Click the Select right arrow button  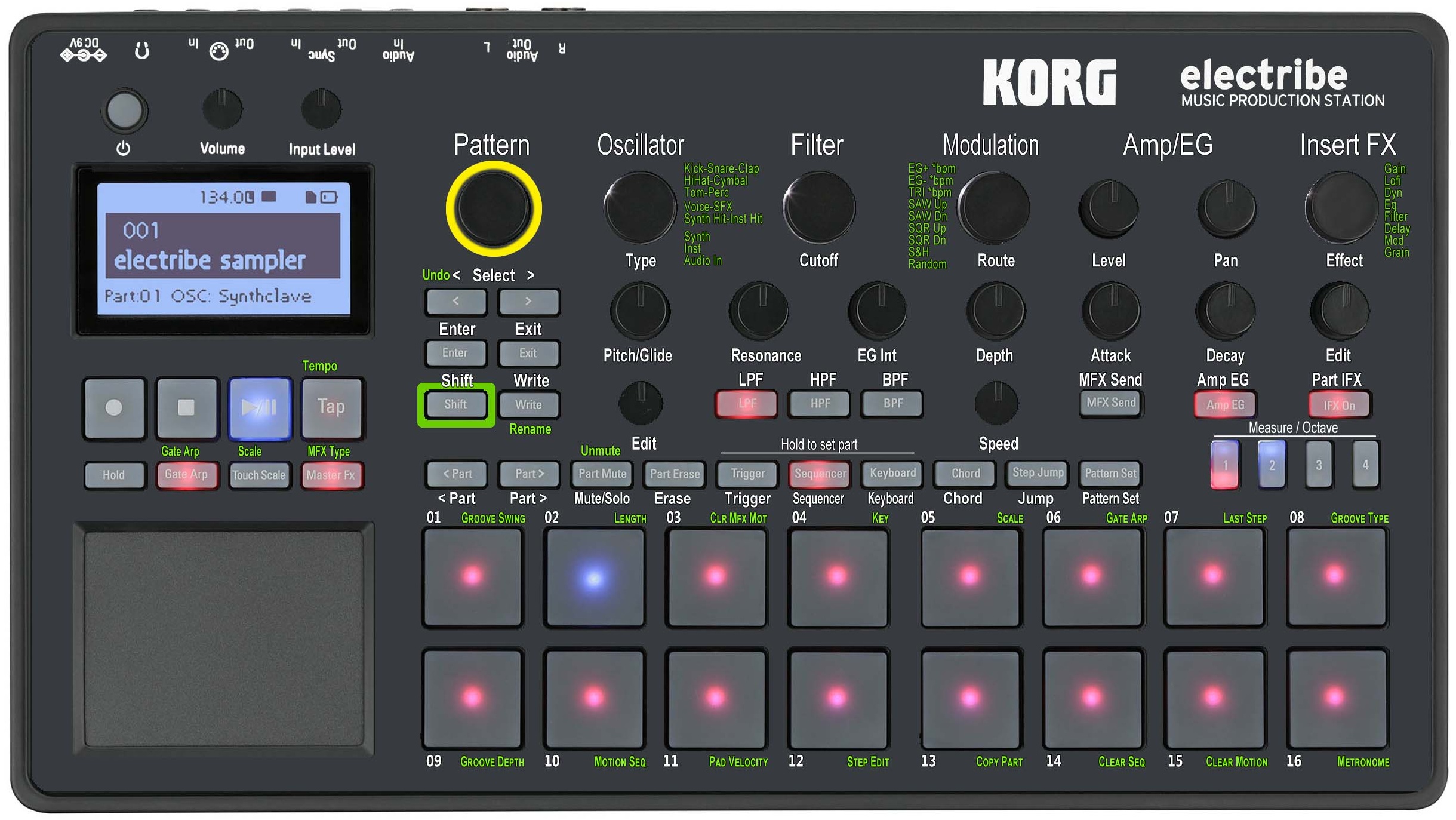528,302
